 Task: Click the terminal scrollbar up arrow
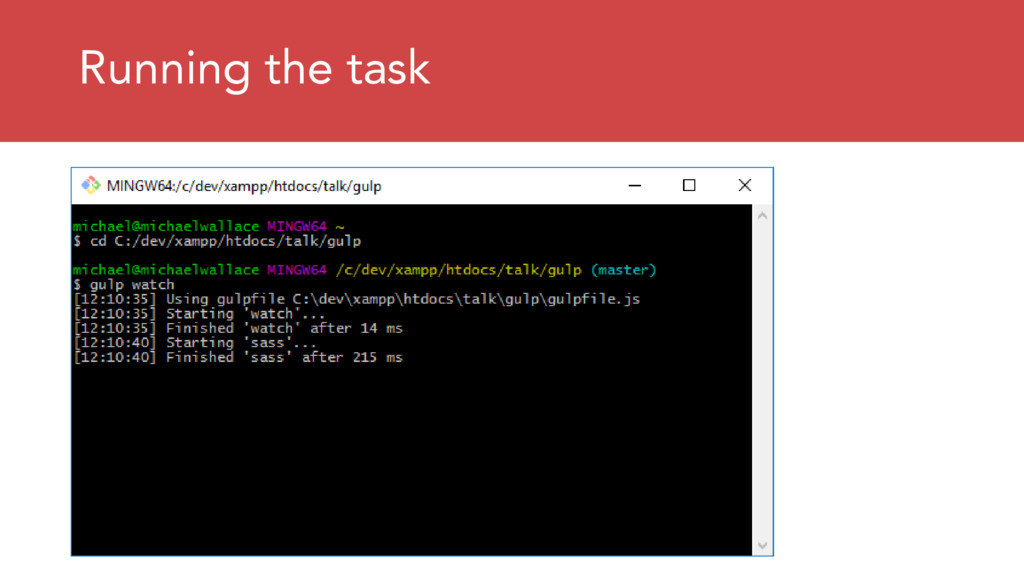tap(762, 216)
